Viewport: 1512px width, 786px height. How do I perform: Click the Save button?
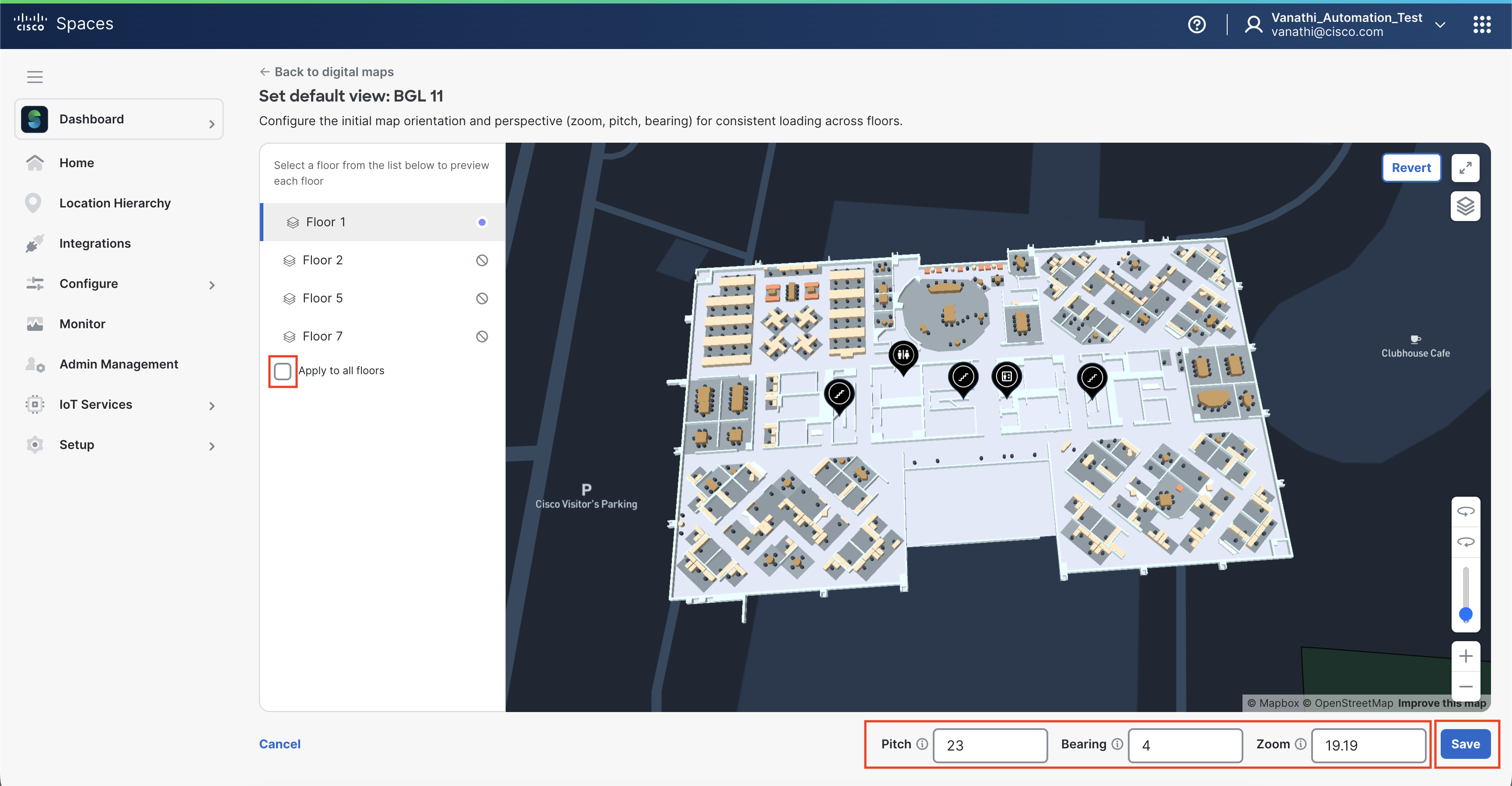[1465, 744]
